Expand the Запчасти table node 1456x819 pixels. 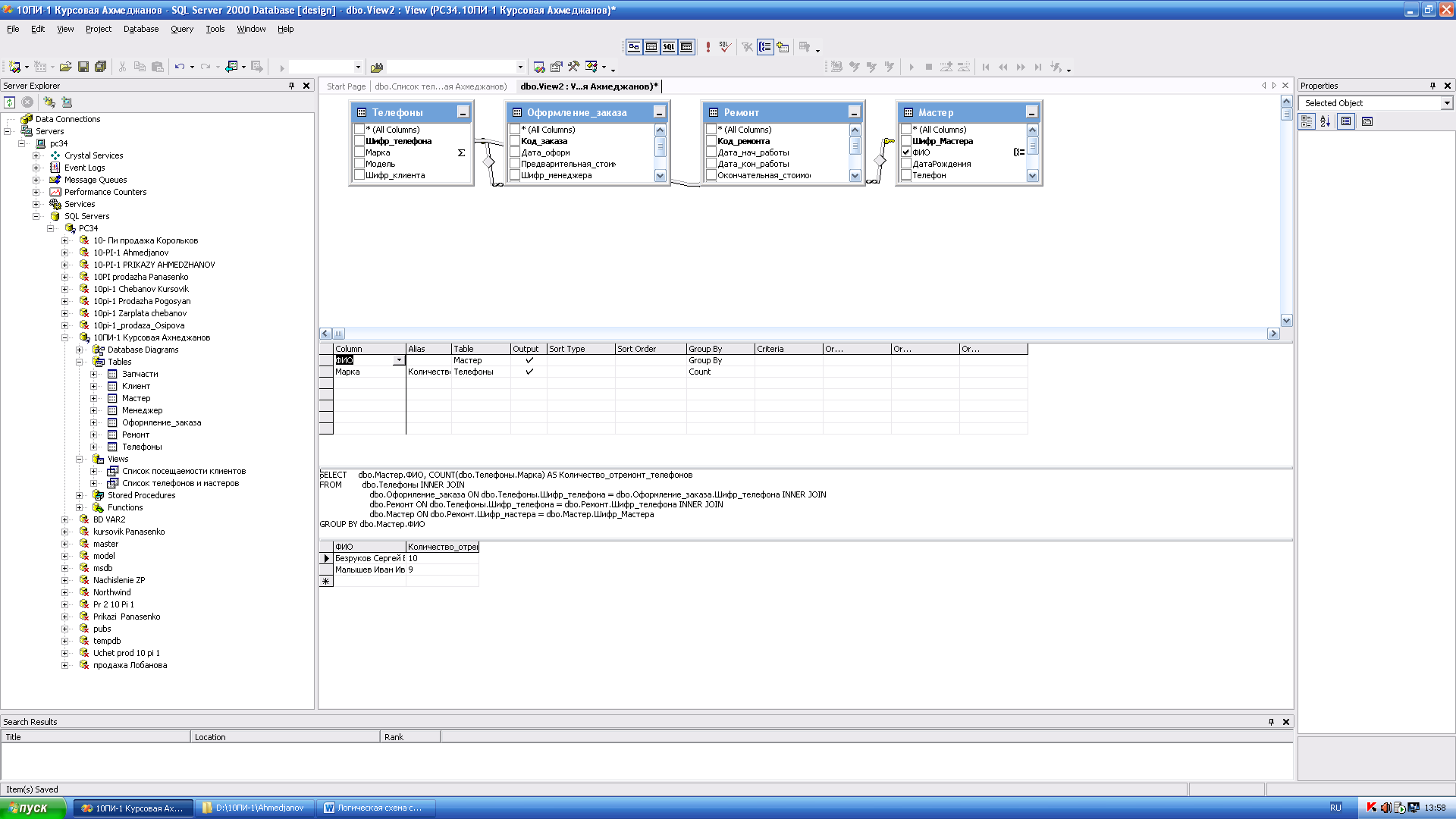(94, 374)
